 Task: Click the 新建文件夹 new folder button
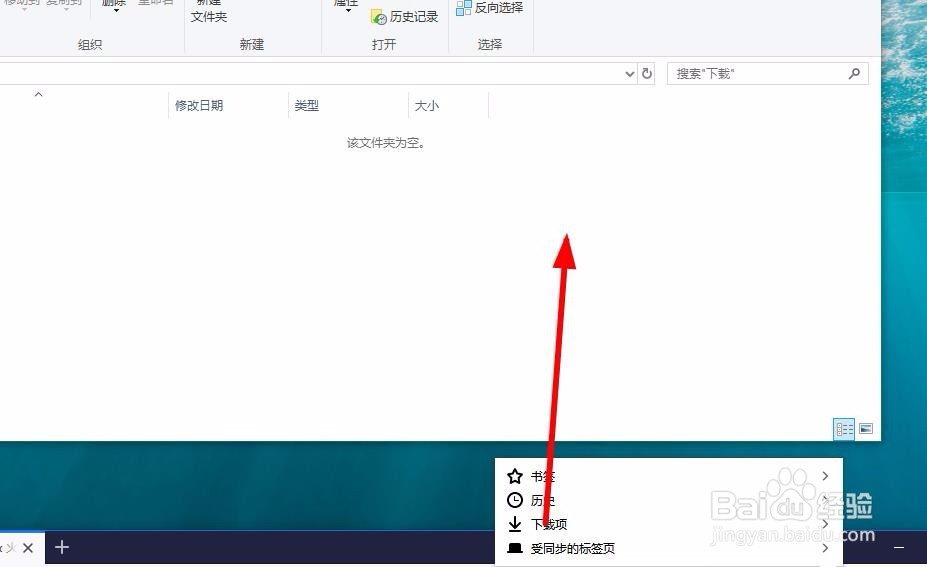(x=209, y=12)
